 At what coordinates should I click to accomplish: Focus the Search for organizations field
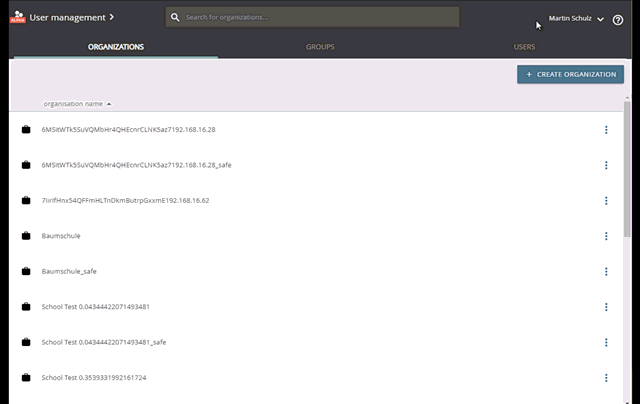tap(320, 18)
